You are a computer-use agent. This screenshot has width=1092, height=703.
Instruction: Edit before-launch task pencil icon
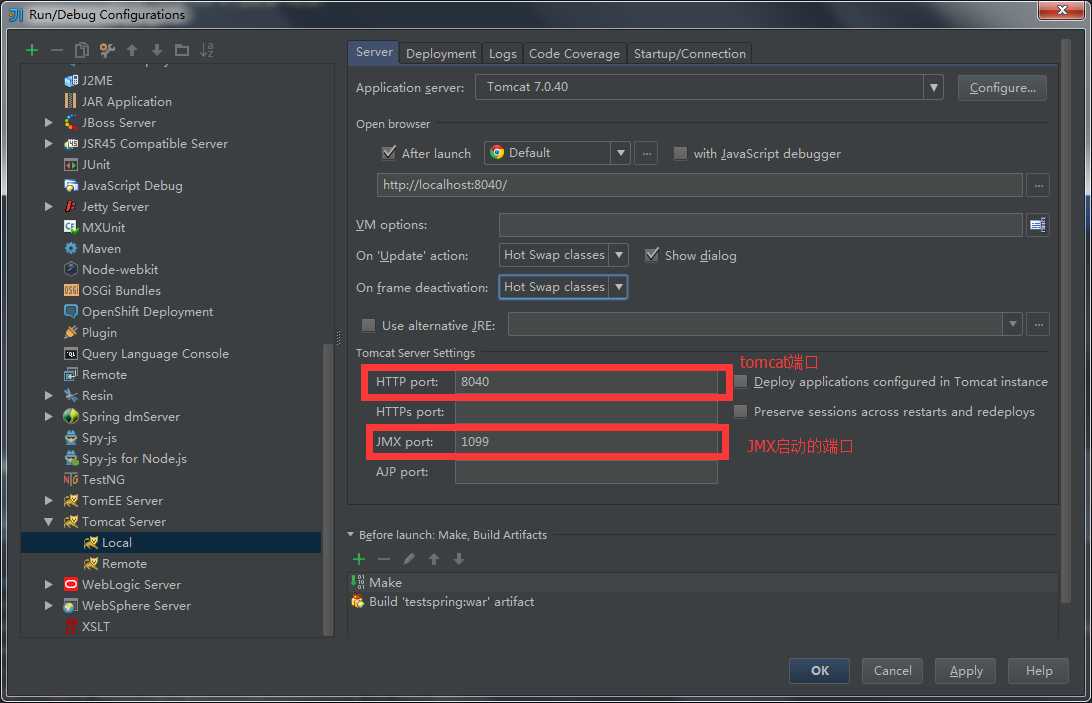[409, 559]
